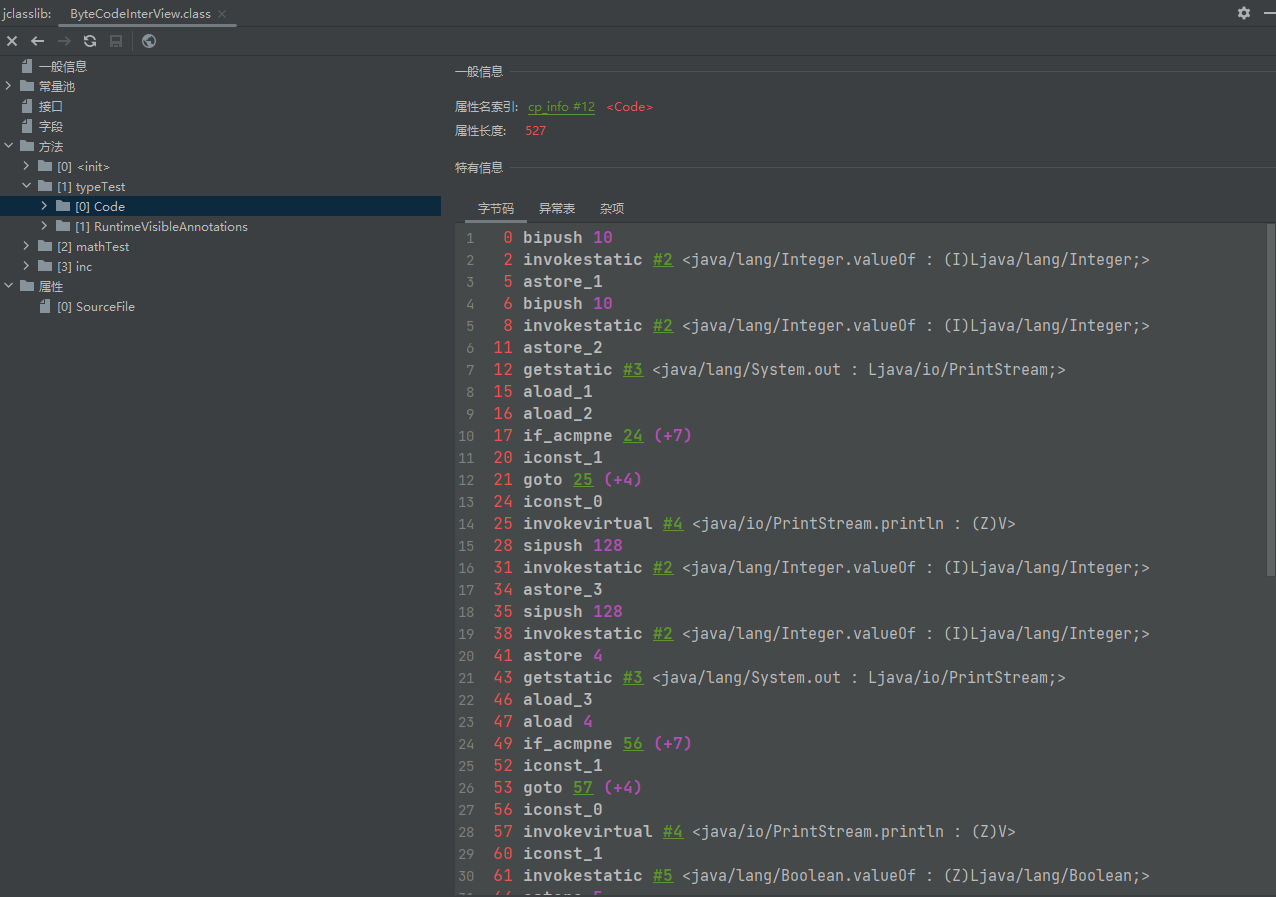Jump to offset 24 from if_acmpne
1276x897 pixels.
coord(633,436)
